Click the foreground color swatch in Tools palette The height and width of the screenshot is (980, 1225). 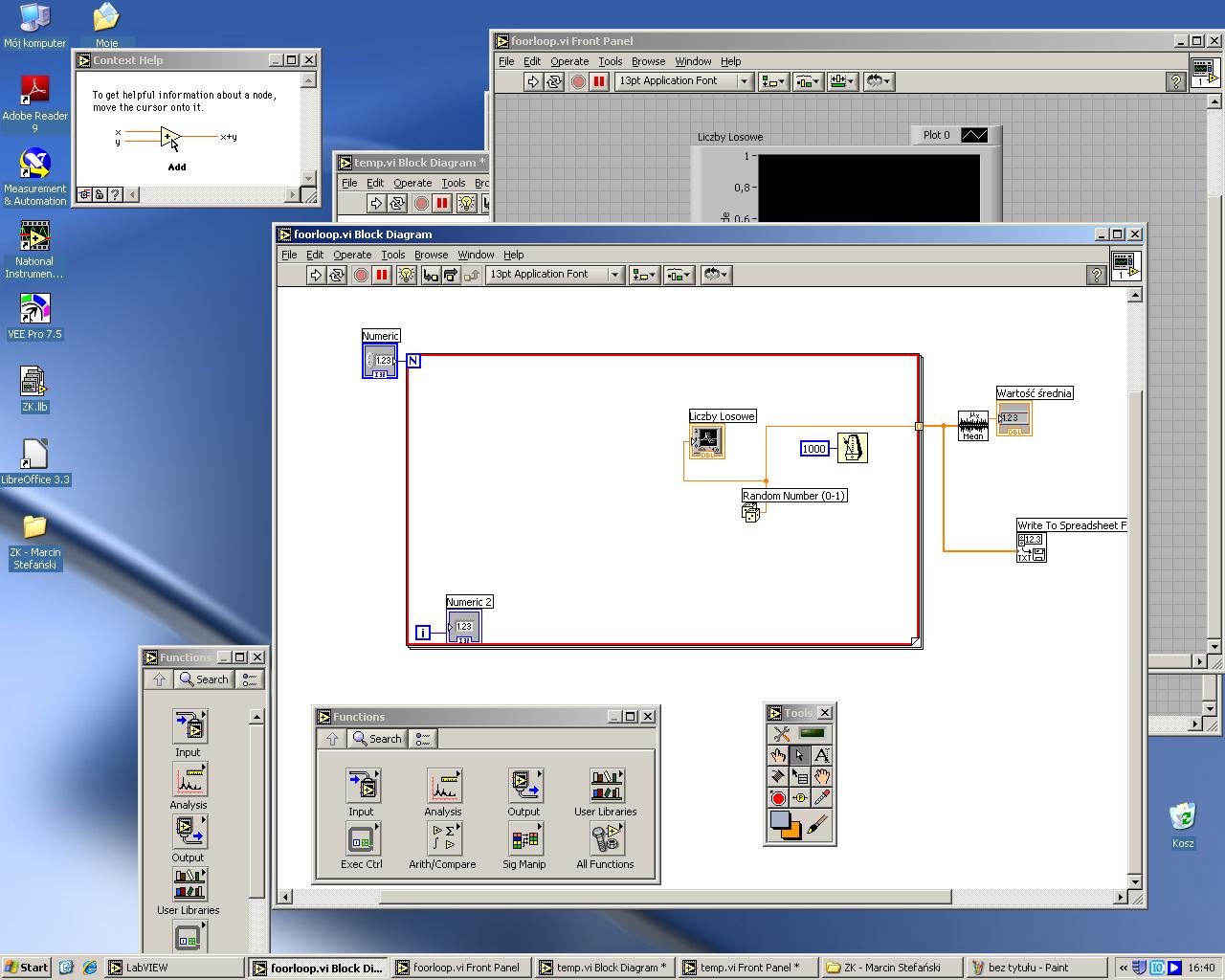pyautogui.click(x=780, y=821)
